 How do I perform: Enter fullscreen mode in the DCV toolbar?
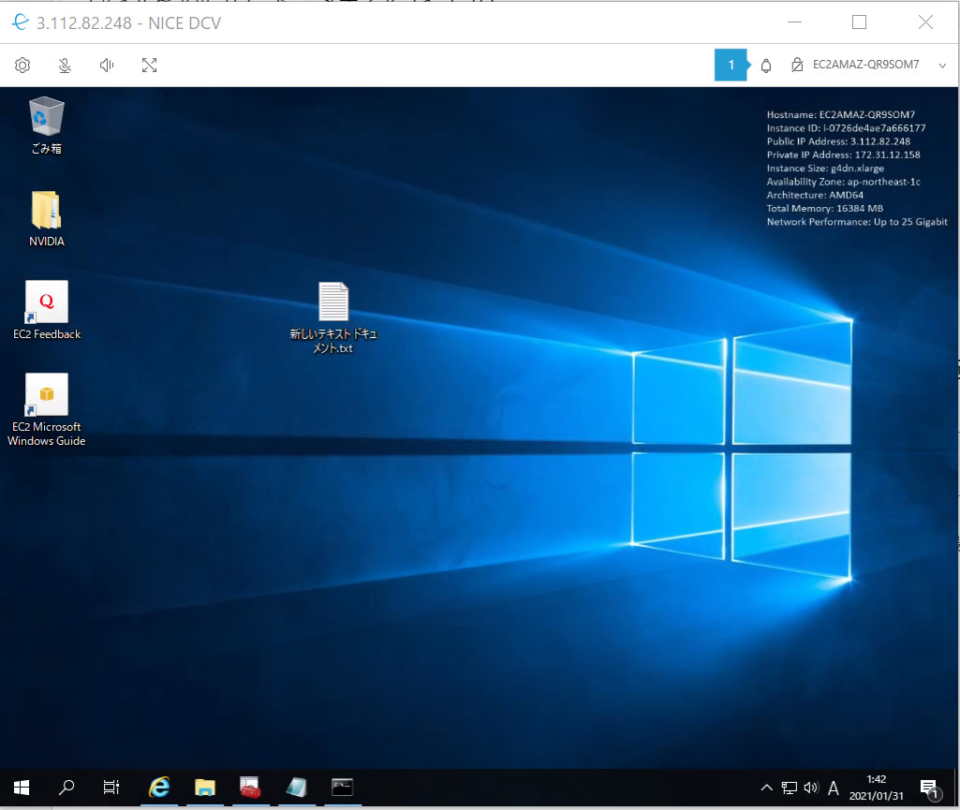(x=149, y=65)
